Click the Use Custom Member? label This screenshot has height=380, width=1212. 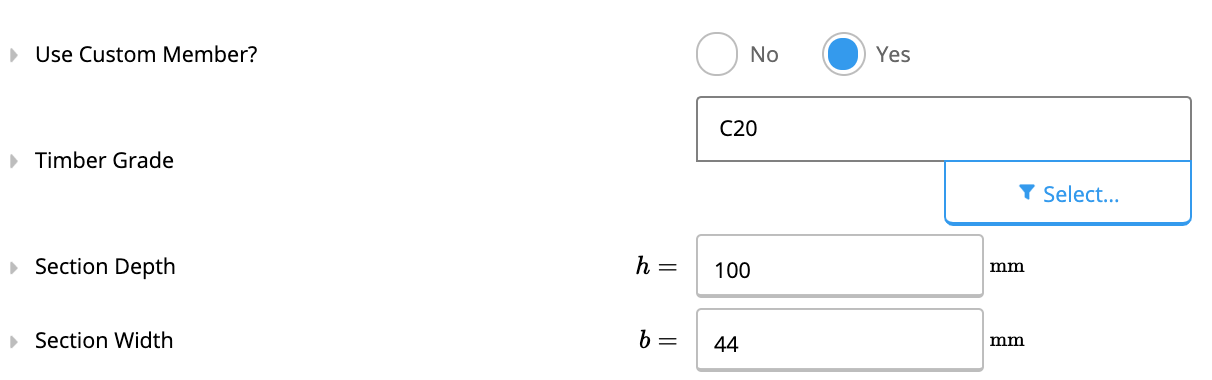[x=146, y=55]
